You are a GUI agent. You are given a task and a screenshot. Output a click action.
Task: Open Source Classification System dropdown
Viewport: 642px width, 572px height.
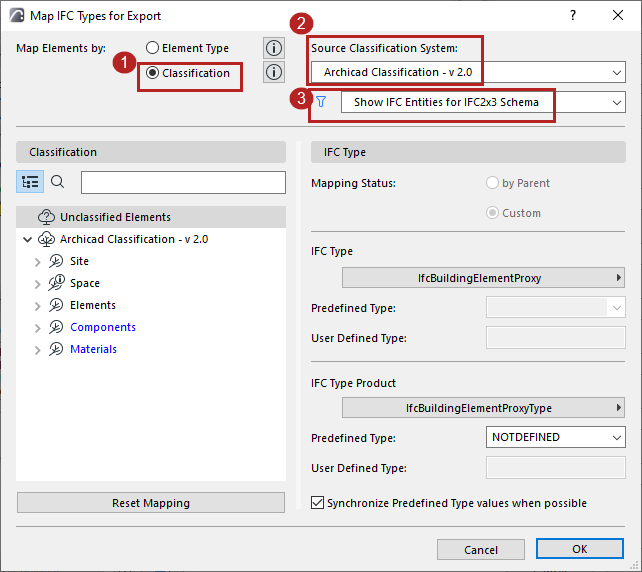(468, 72)
